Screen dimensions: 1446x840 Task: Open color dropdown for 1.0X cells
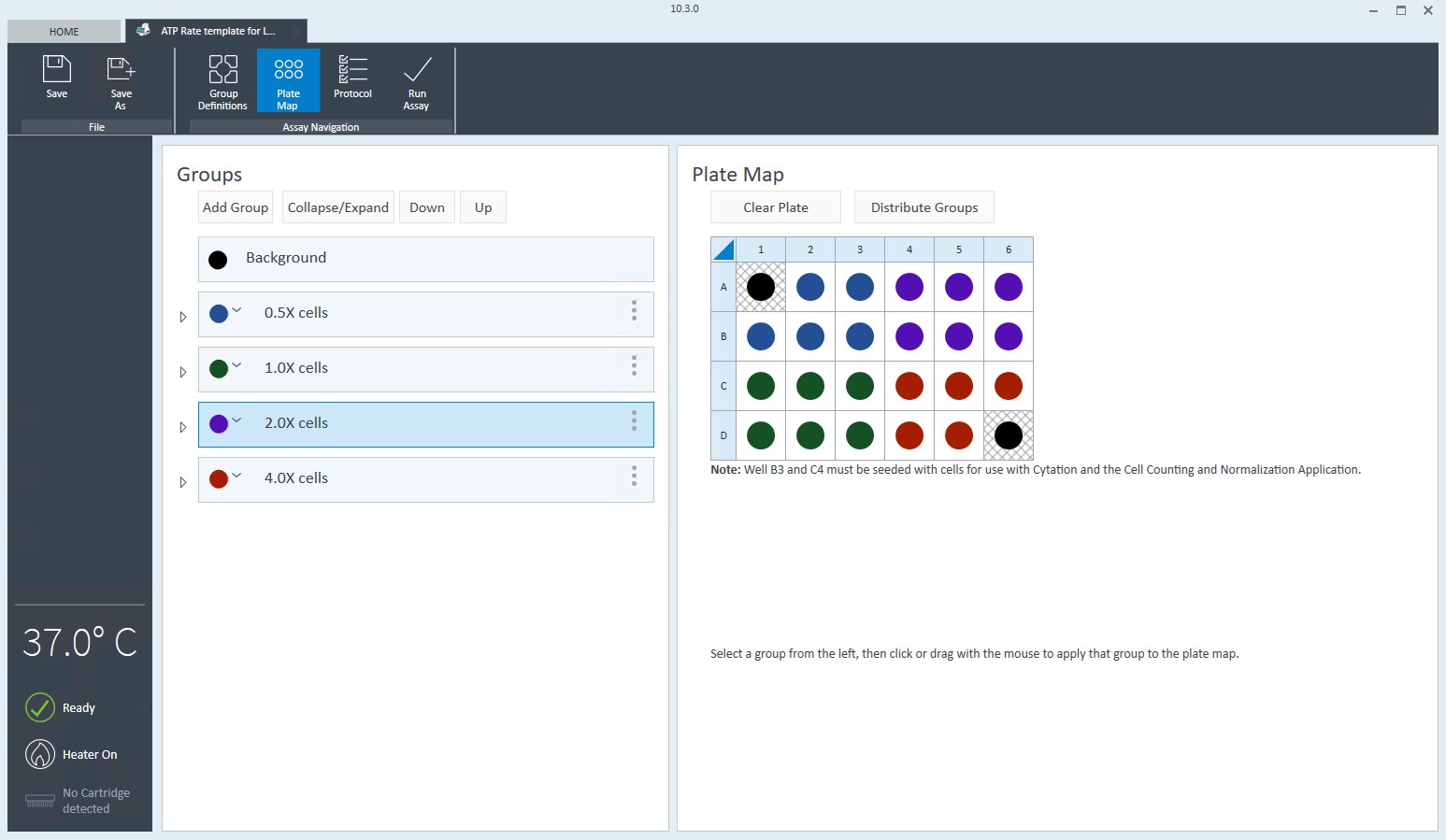[x=237, y=365]
